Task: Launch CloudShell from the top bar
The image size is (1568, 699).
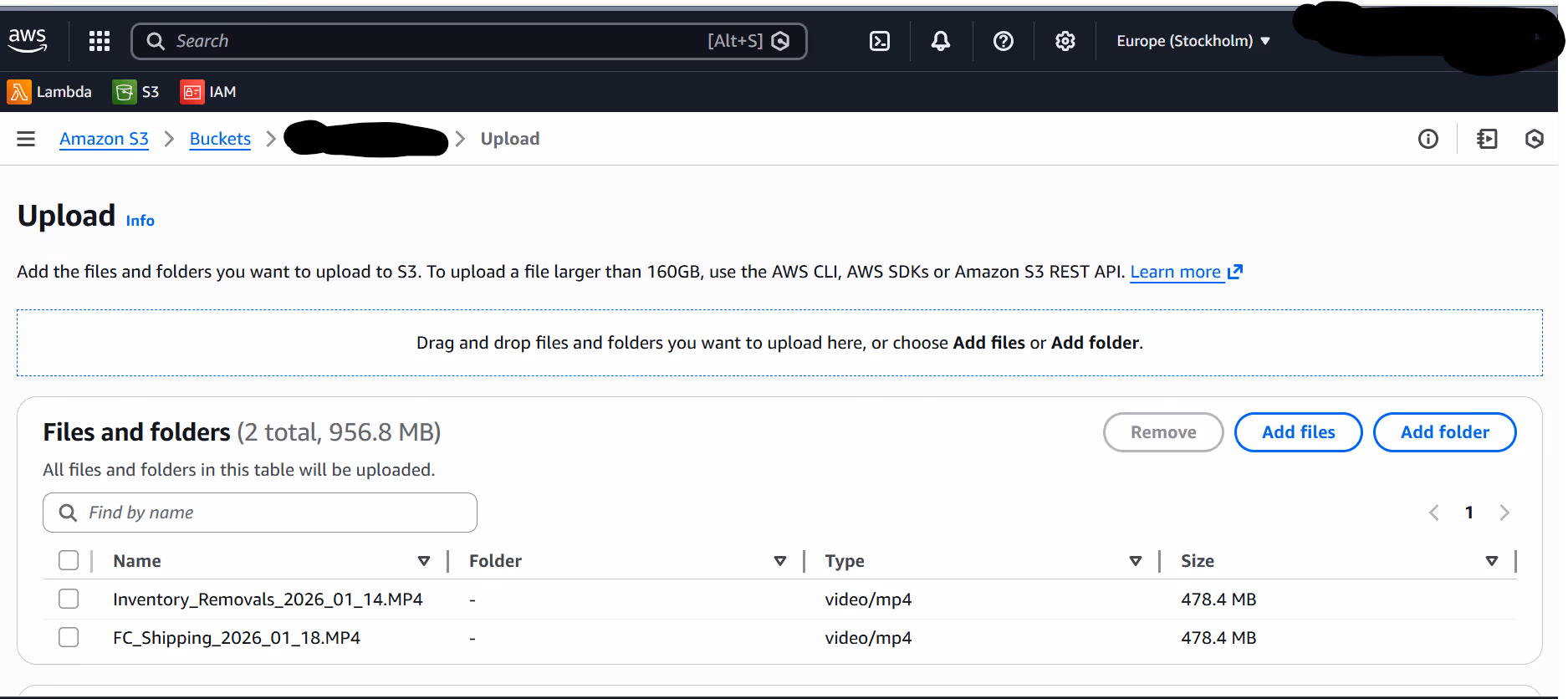Action: coord(880,41)
